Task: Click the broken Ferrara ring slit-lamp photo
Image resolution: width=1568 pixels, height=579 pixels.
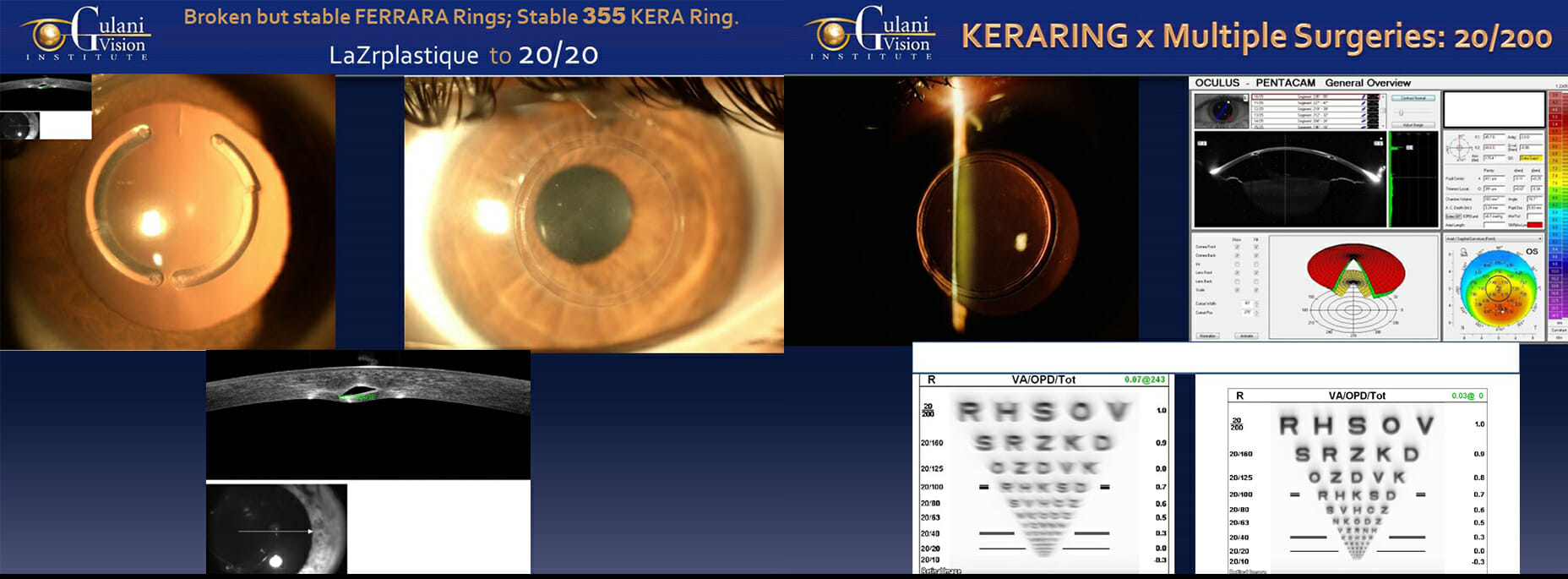Action: [x=167, y=211]
